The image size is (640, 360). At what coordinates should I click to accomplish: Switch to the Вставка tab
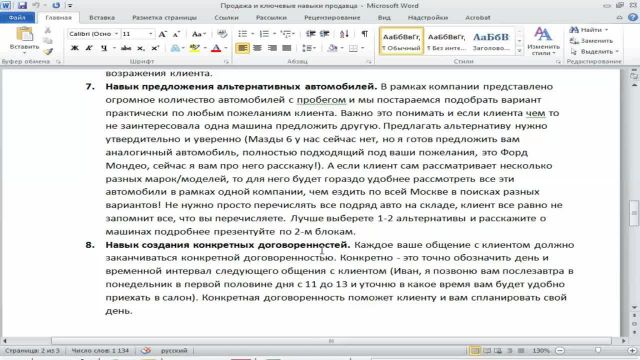point(102,18)
